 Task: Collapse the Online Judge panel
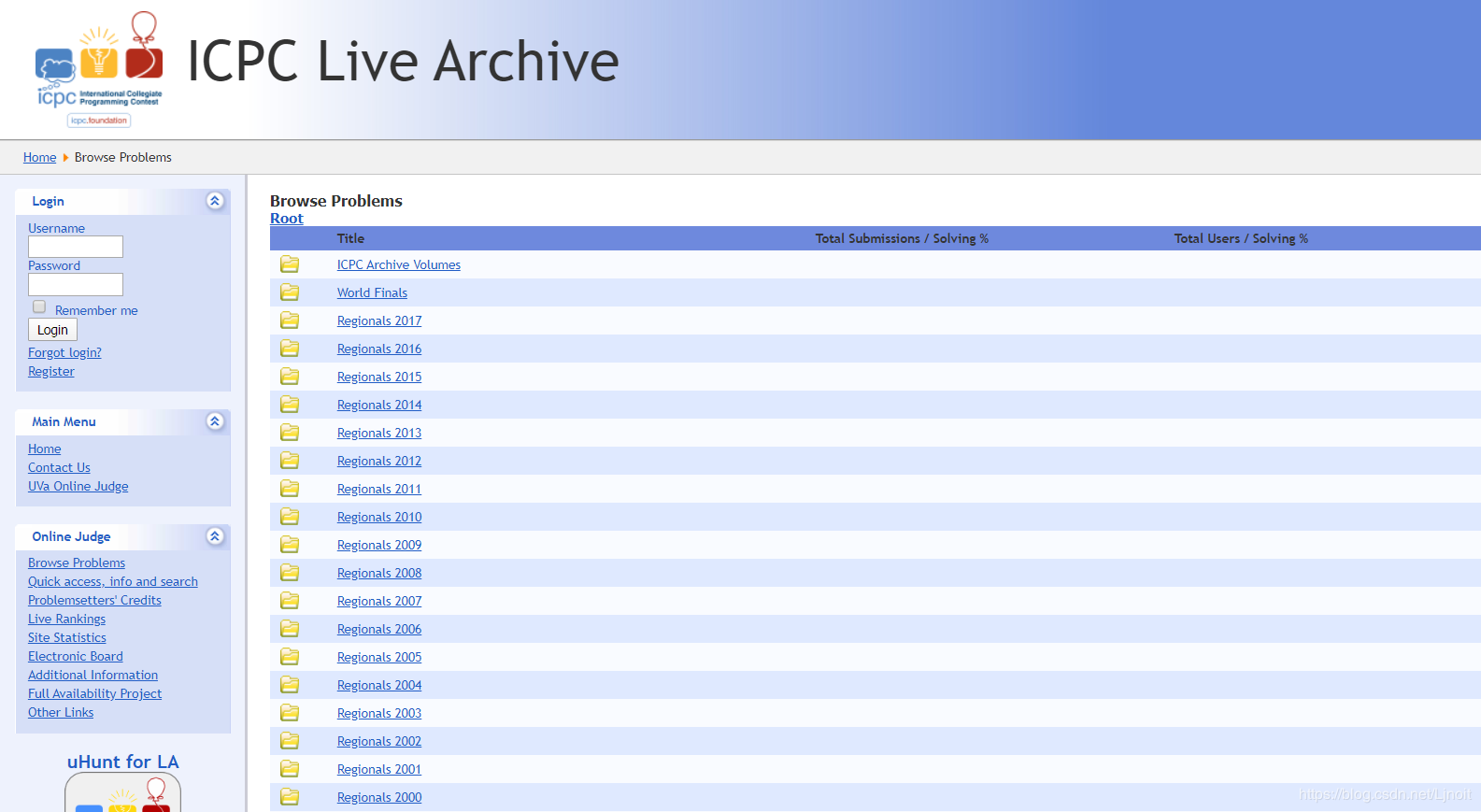215,536
